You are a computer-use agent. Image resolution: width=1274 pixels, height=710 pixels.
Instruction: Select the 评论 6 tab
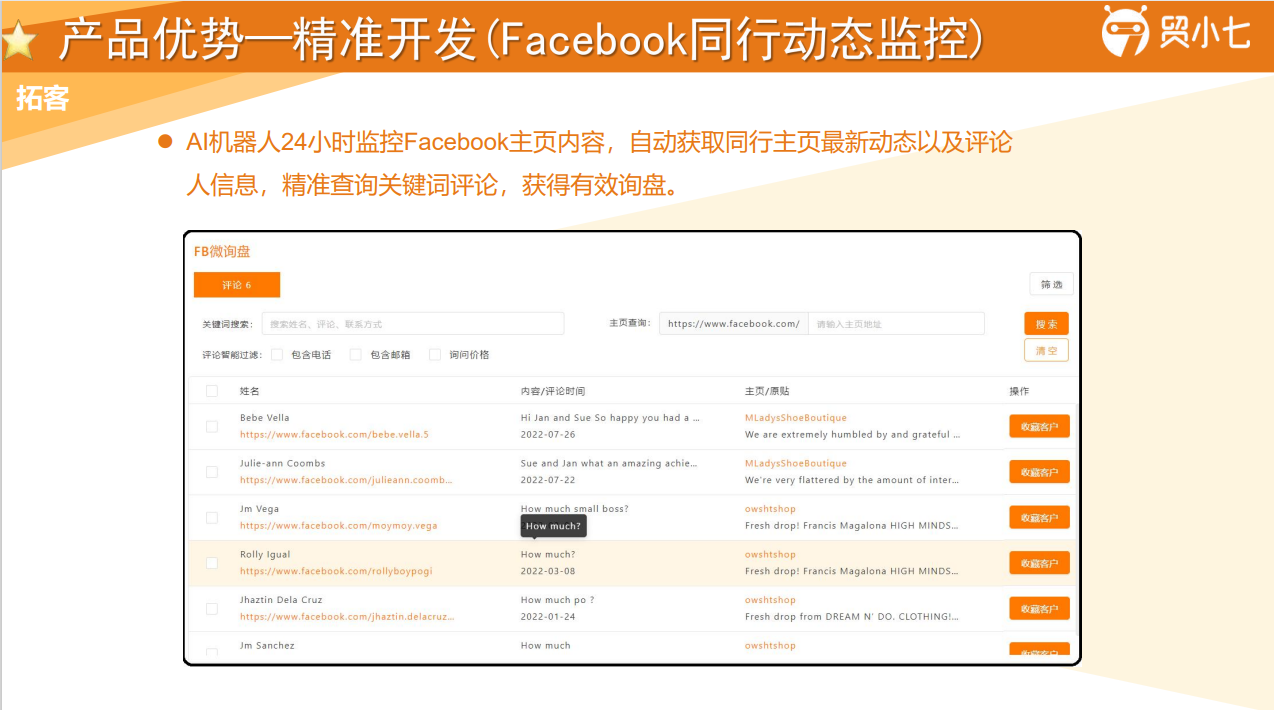coord(237,285)
